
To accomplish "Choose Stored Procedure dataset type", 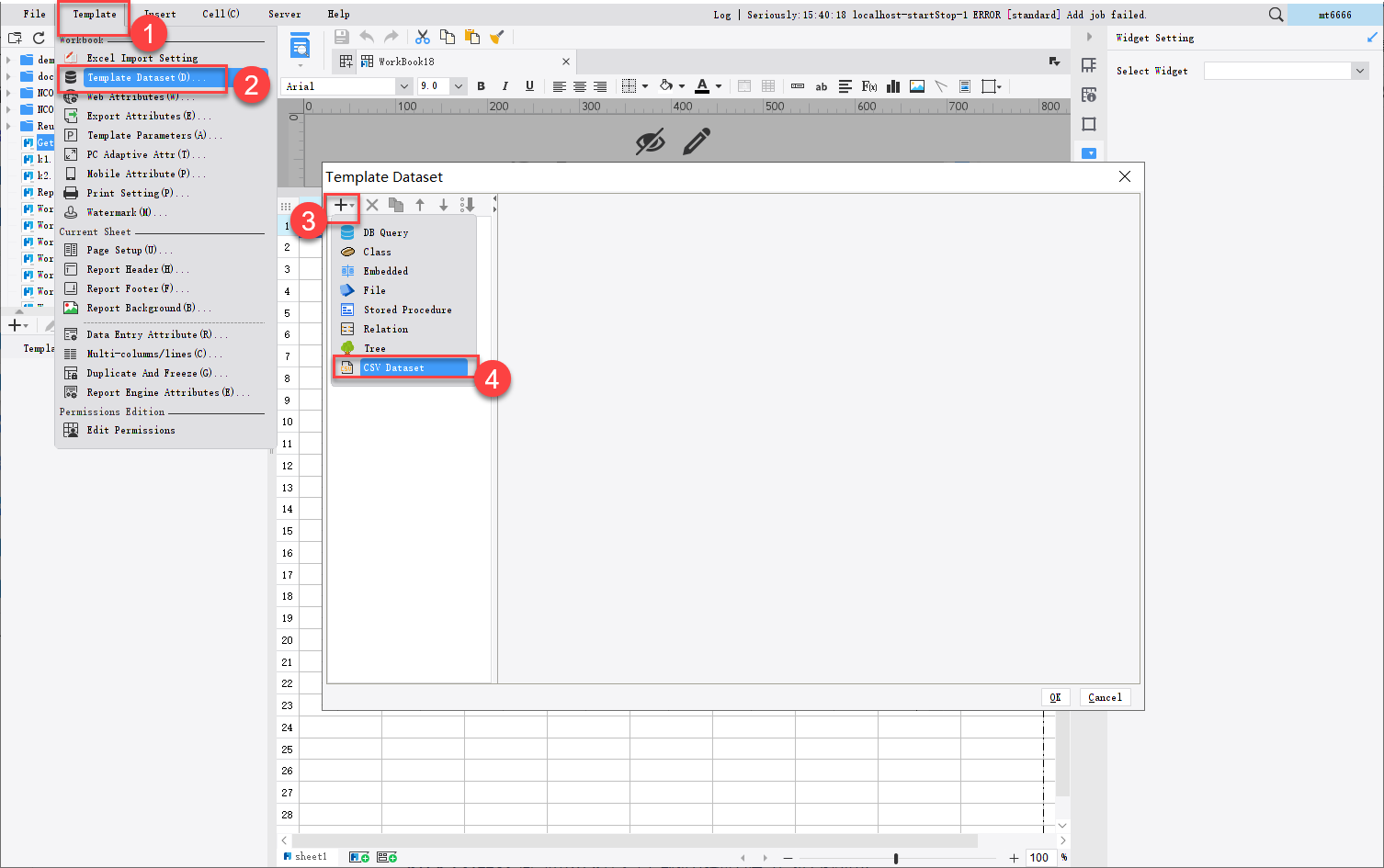I will (405, 310).
